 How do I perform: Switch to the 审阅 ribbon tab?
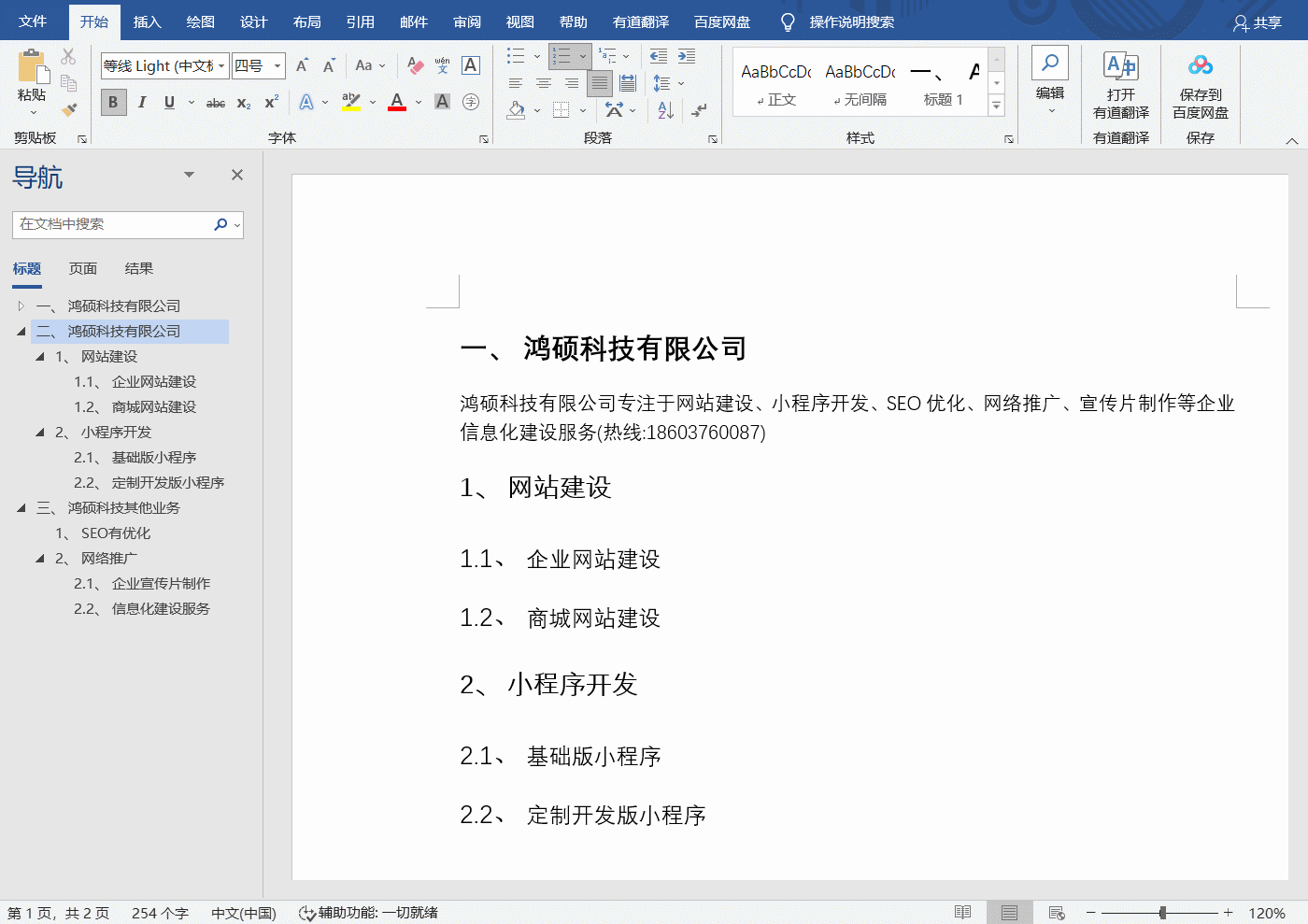[x=466, y=21]
